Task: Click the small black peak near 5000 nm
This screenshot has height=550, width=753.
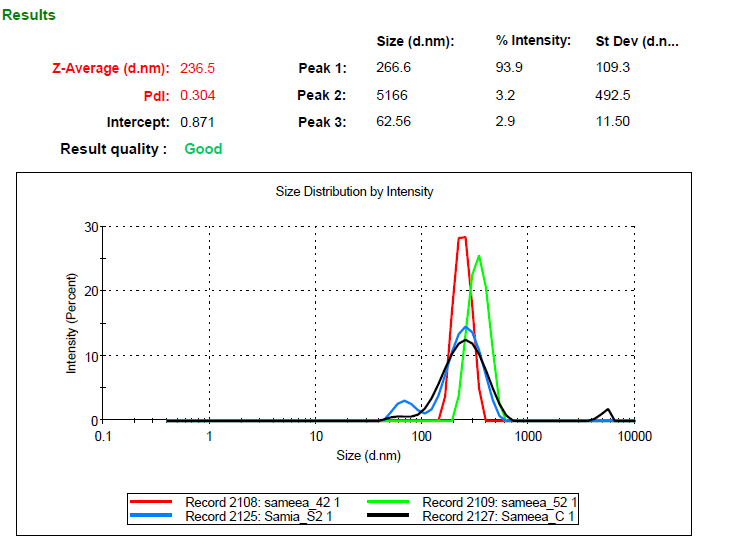Action: (608, 410)
